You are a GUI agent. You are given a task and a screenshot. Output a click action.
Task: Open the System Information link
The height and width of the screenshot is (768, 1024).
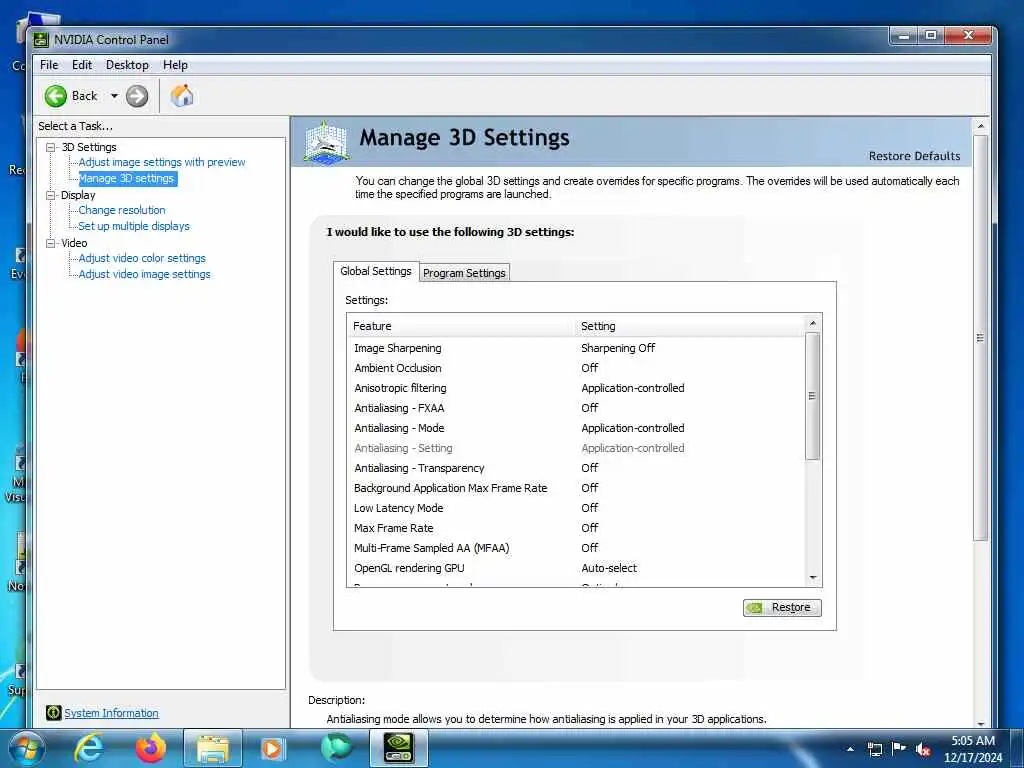coord(111,713)
